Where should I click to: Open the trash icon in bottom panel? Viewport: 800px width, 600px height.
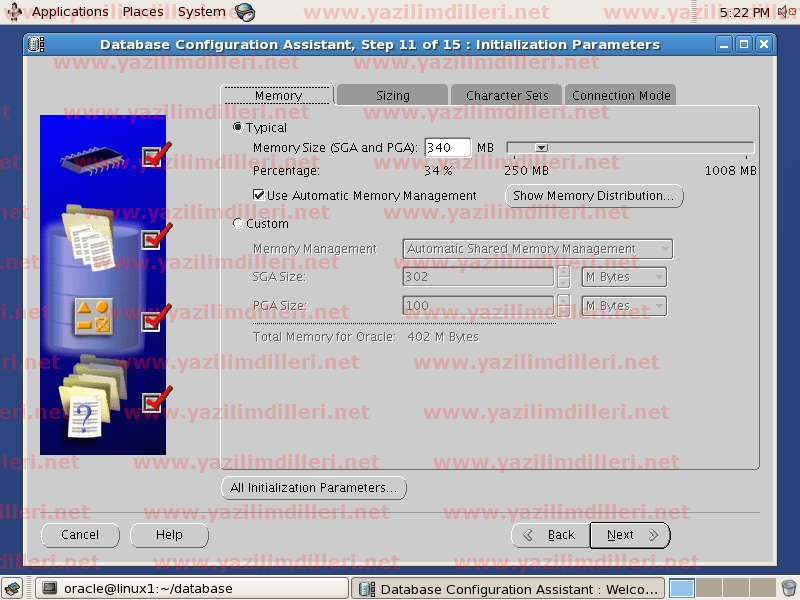[x=789, y=588]
